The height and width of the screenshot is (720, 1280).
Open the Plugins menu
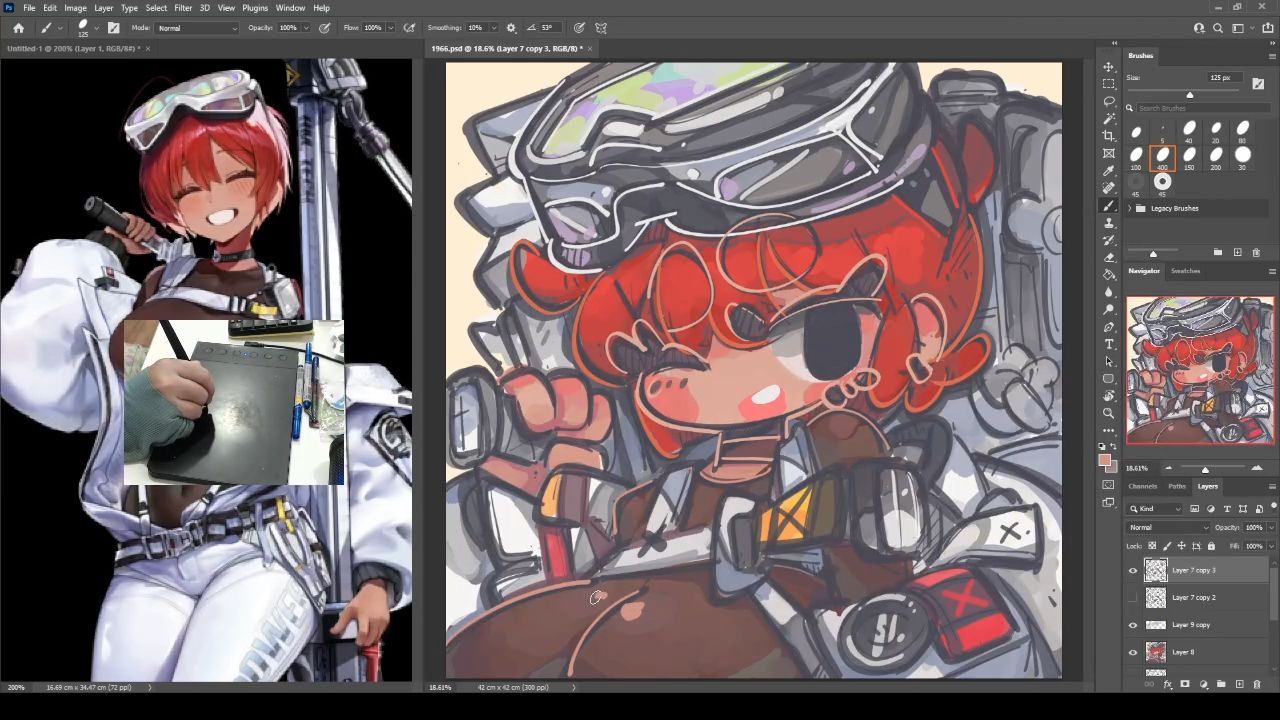[255, 8]
